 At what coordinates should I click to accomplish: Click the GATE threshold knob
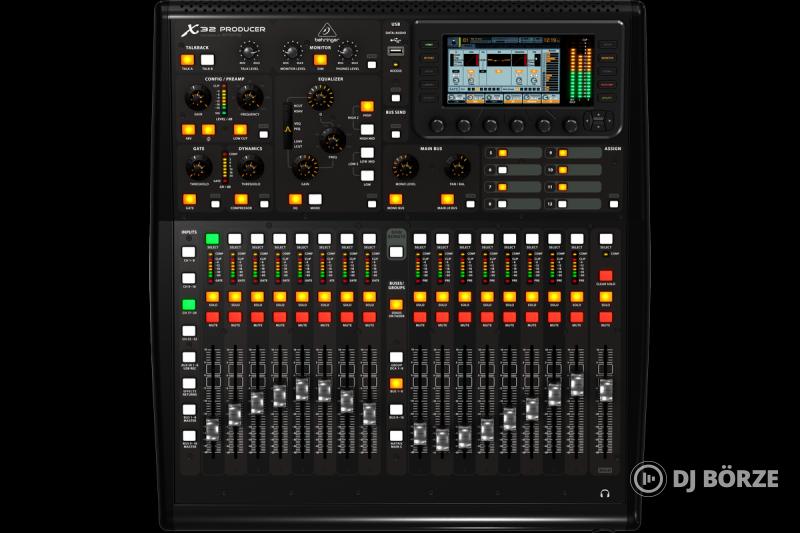click(198, 167)
